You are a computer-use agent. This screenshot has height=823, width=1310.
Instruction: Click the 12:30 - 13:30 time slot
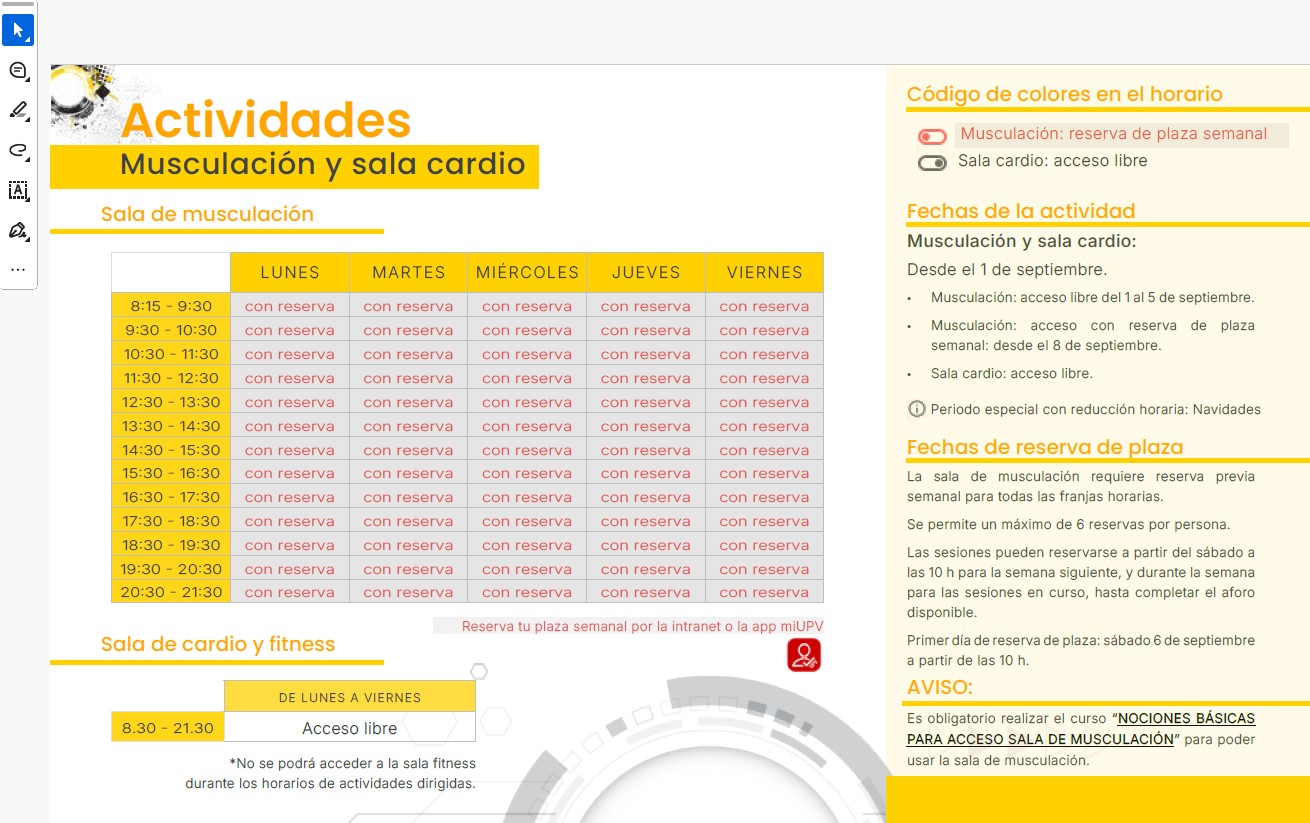coord(171,402)
